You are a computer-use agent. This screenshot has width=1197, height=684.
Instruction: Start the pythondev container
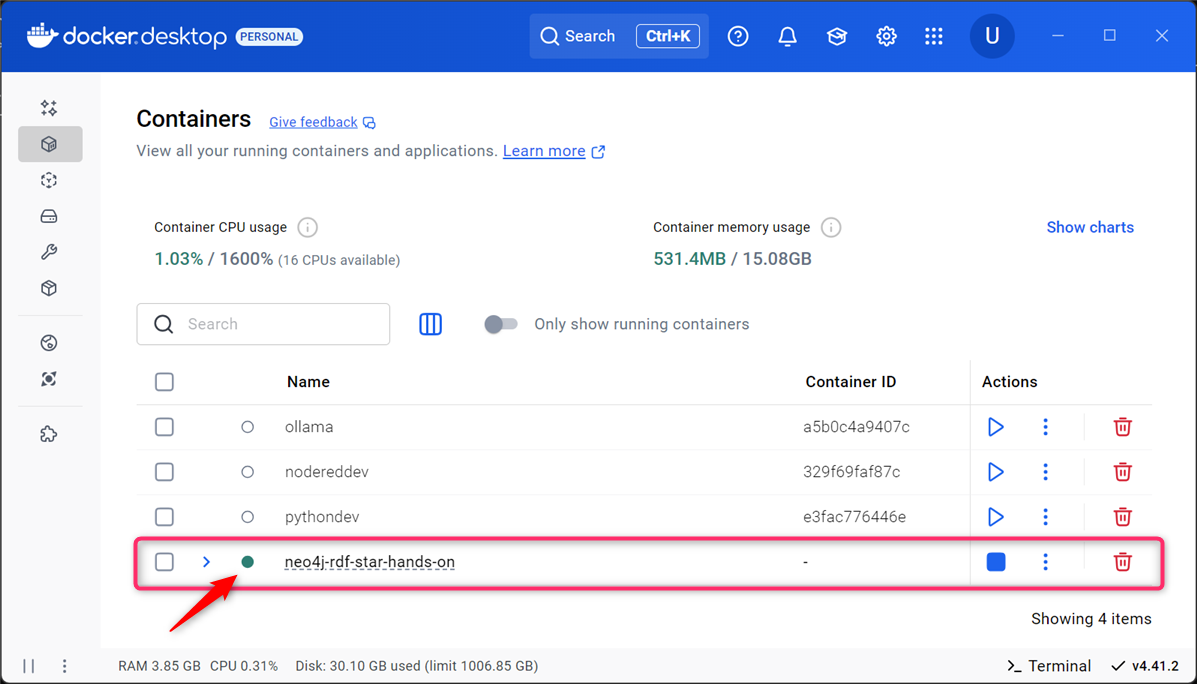(995, 517)
